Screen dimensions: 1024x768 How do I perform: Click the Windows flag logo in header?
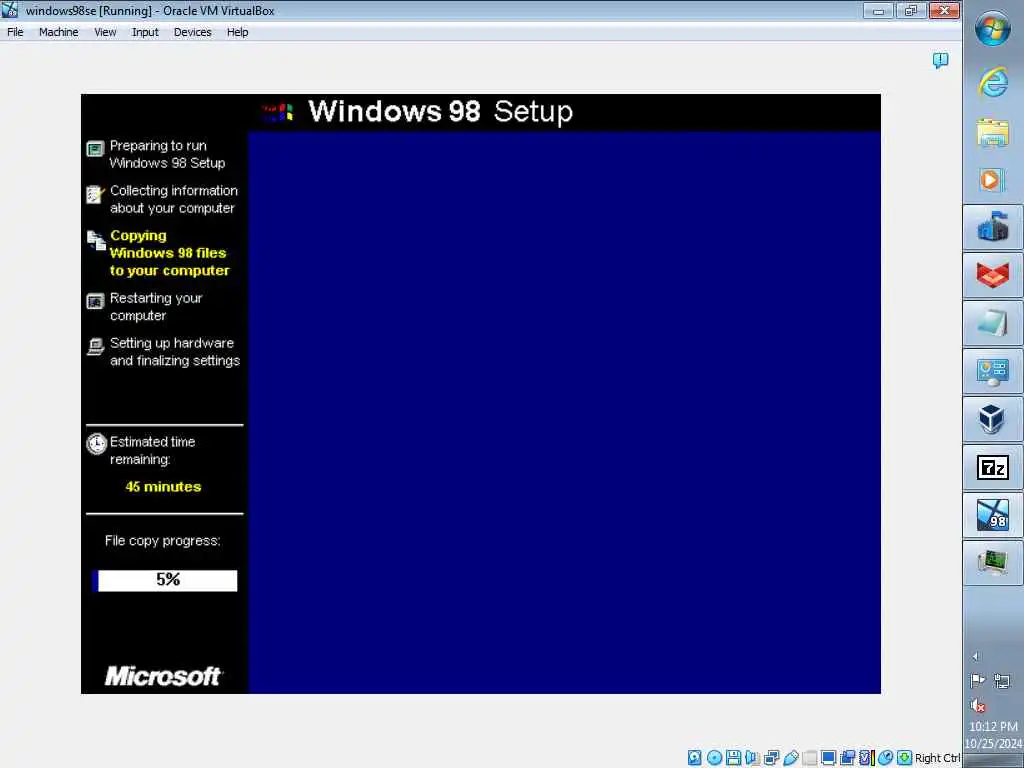tap(279, 112)
